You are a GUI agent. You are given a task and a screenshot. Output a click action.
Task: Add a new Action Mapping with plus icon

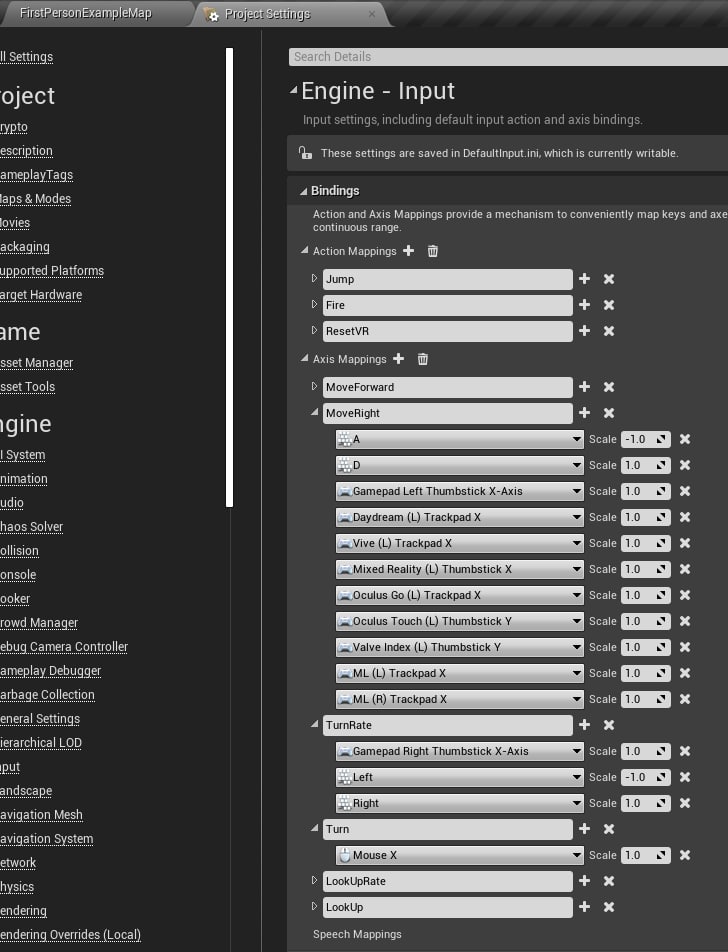click(409, 251)
